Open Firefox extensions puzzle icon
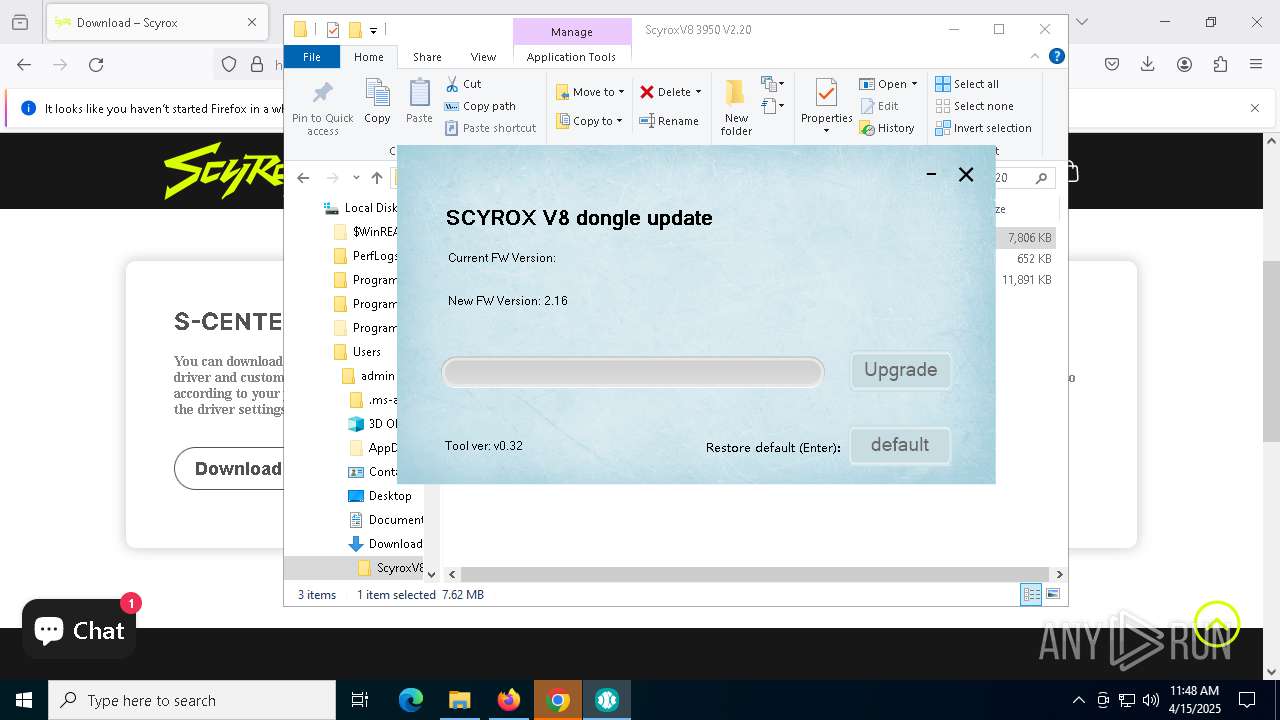This screenshot has width=1280, height=720. point(1220,65)
